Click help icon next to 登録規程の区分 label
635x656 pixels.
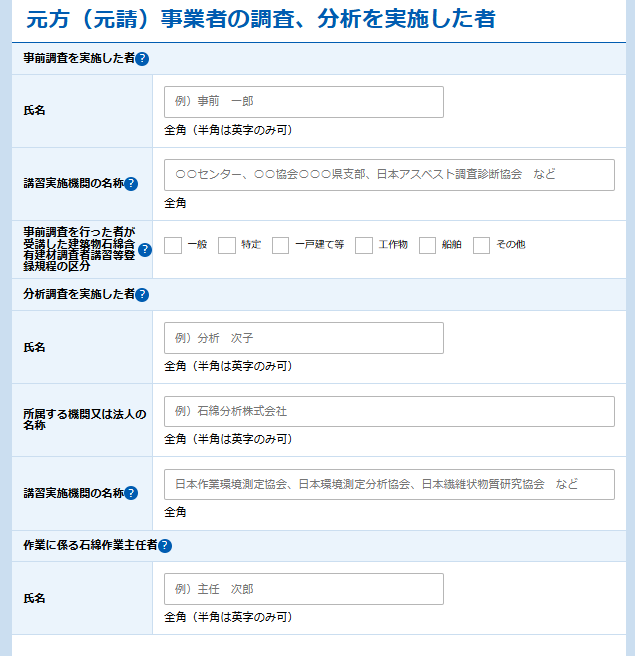[x=145, y=250]
